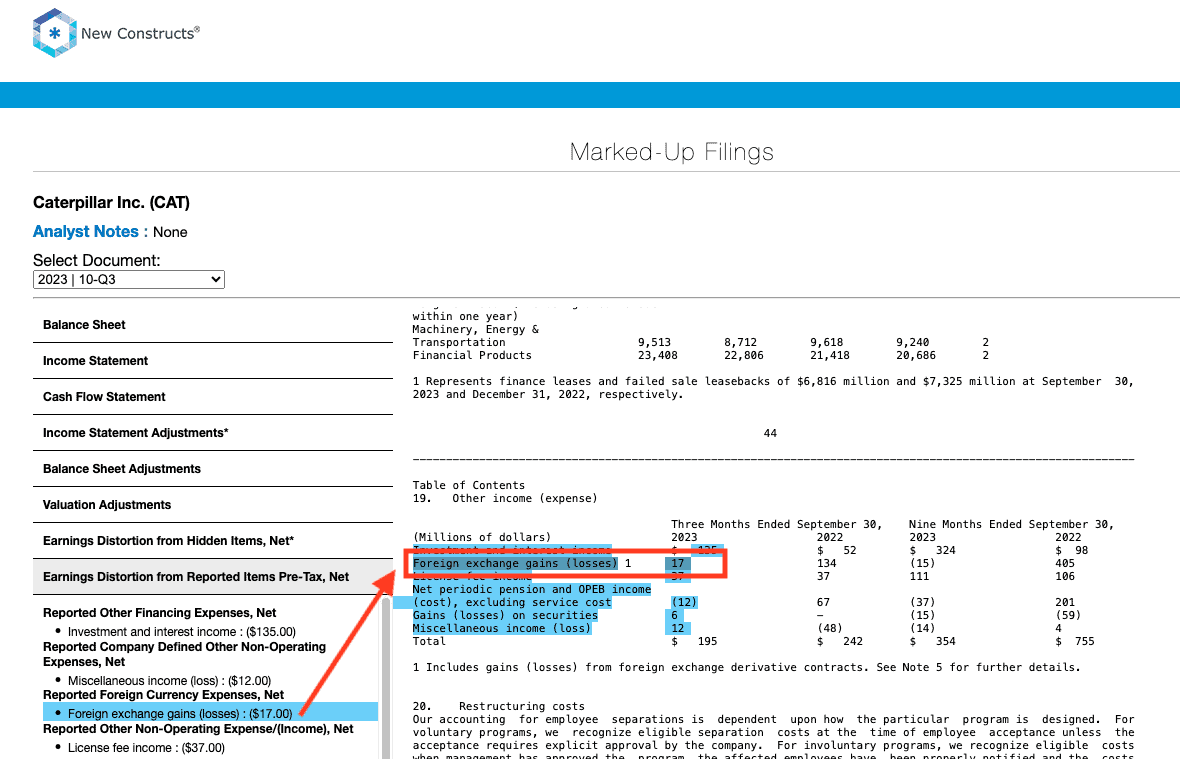Viewport: 1180px width, 759px height.
Task: Select the Income Statement tab
Action: 213,361
